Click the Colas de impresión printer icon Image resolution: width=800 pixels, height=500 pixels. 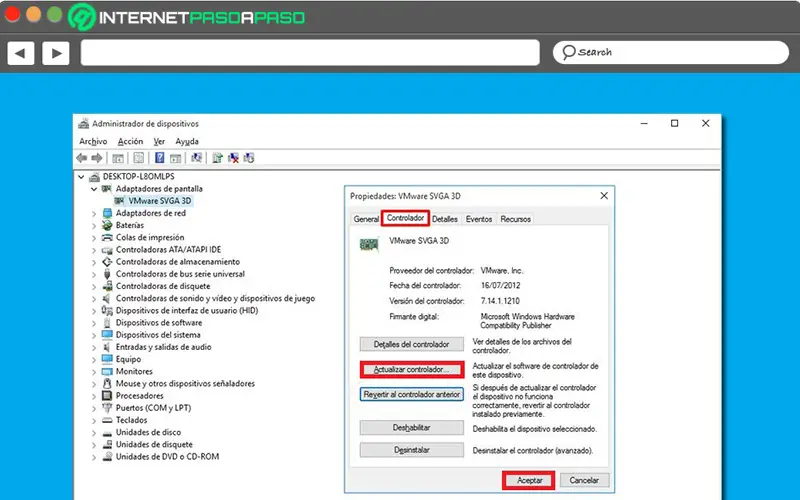(107, 237)
